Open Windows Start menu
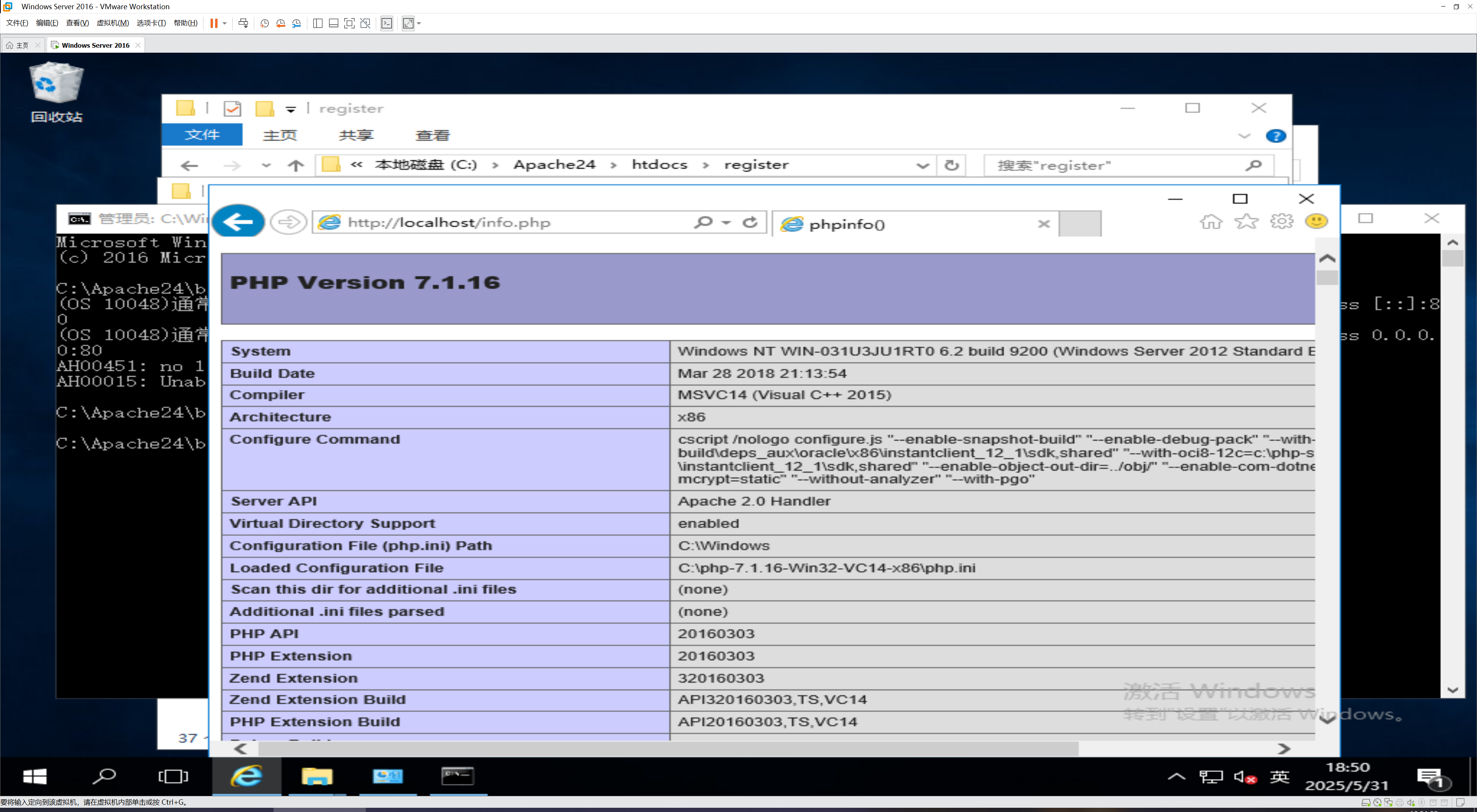The image size is (1477, 812). coord(34,777)
